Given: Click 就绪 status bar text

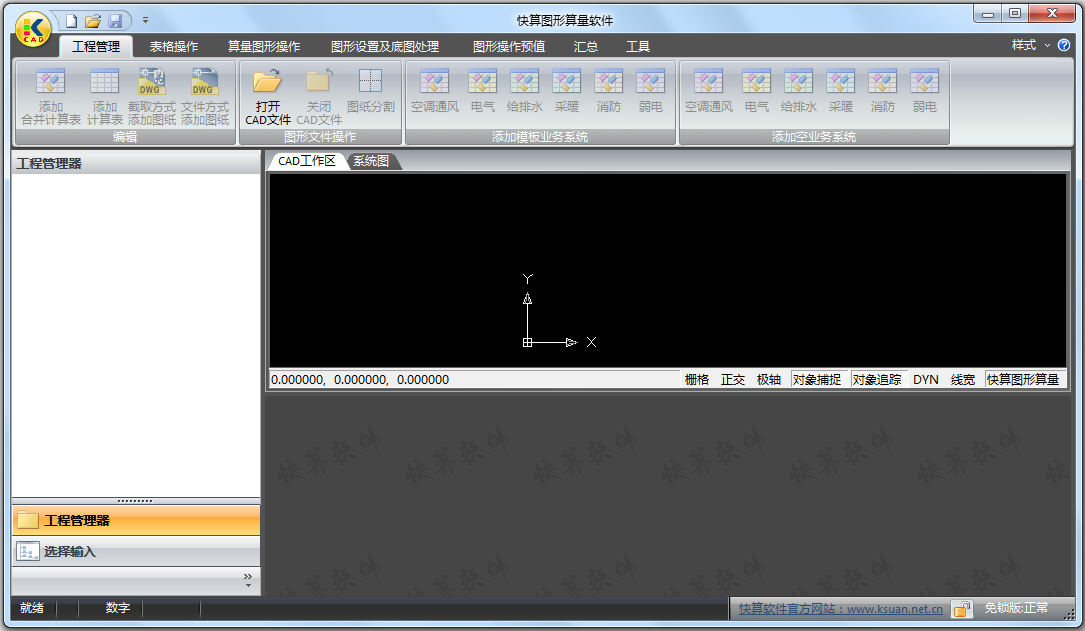Looking at the screenshot, I should pyautogui.click(x=32, y=607).
